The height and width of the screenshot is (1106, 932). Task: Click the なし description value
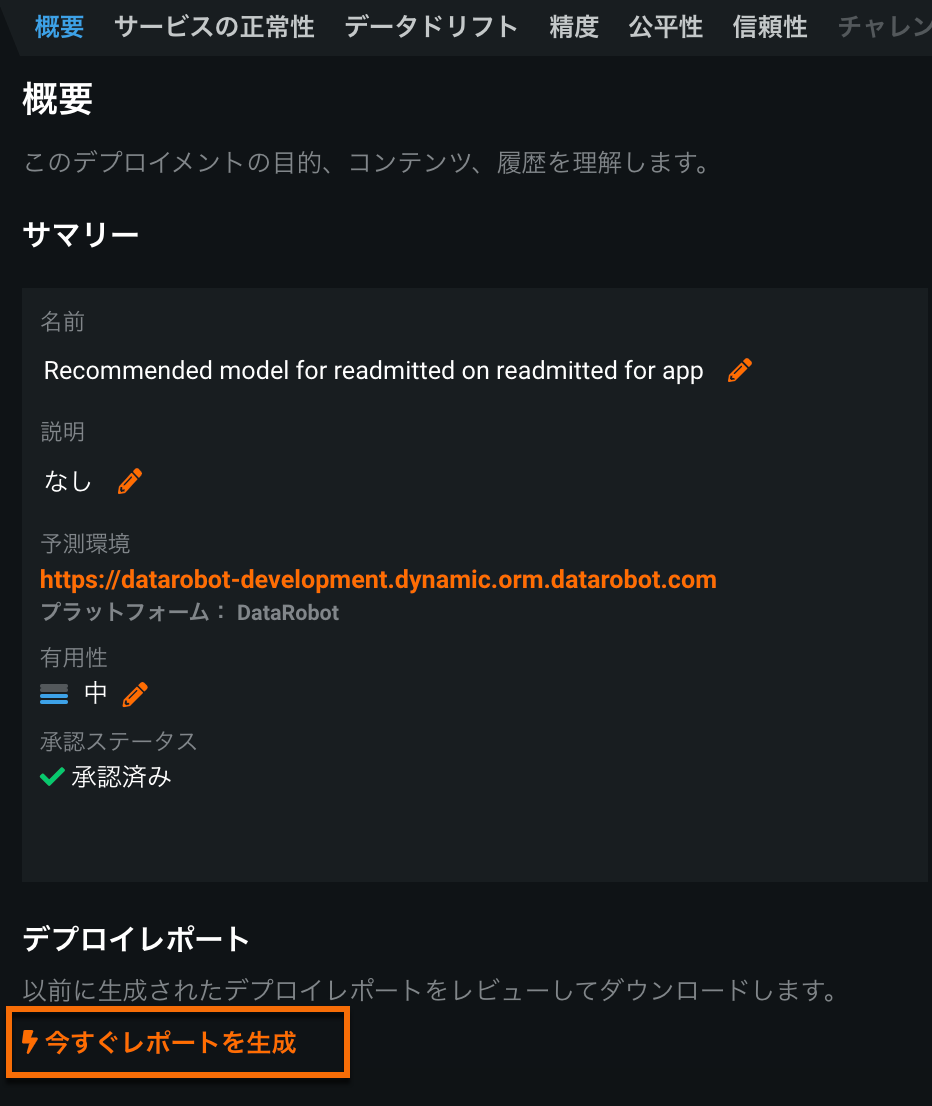tap(68, 481)
